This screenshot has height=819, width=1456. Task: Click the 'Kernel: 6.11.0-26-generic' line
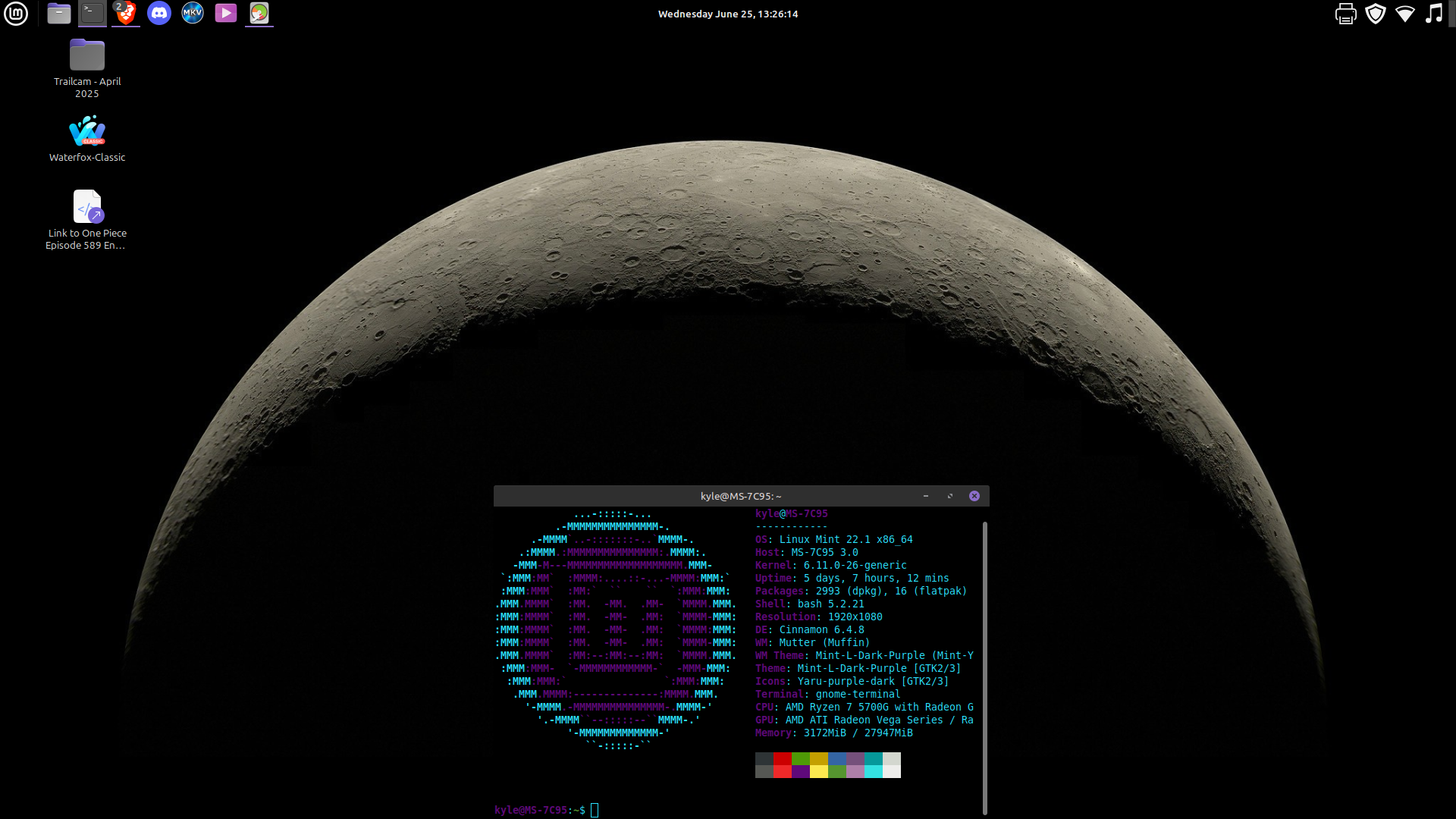831,566
